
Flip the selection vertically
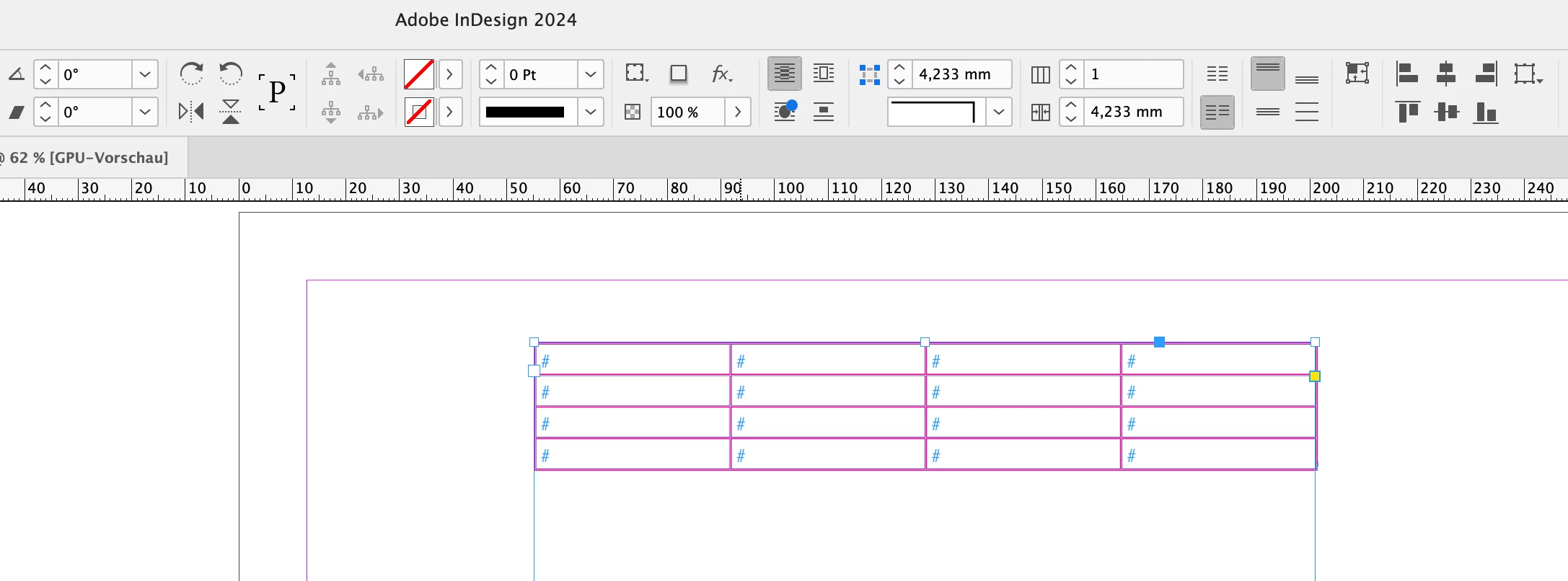click(231, 112)
